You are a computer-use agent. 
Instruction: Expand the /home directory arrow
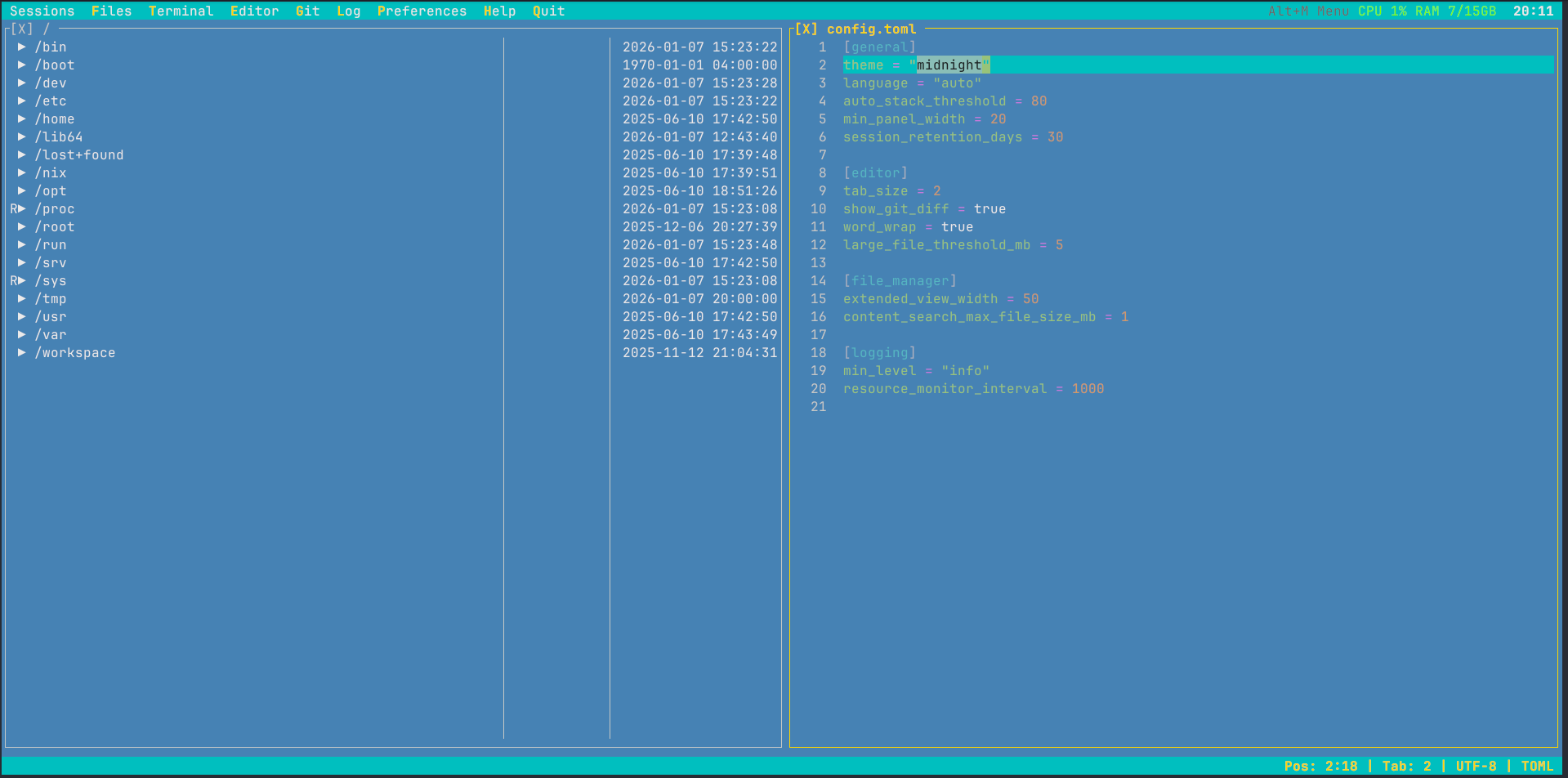tap(22, 119)
